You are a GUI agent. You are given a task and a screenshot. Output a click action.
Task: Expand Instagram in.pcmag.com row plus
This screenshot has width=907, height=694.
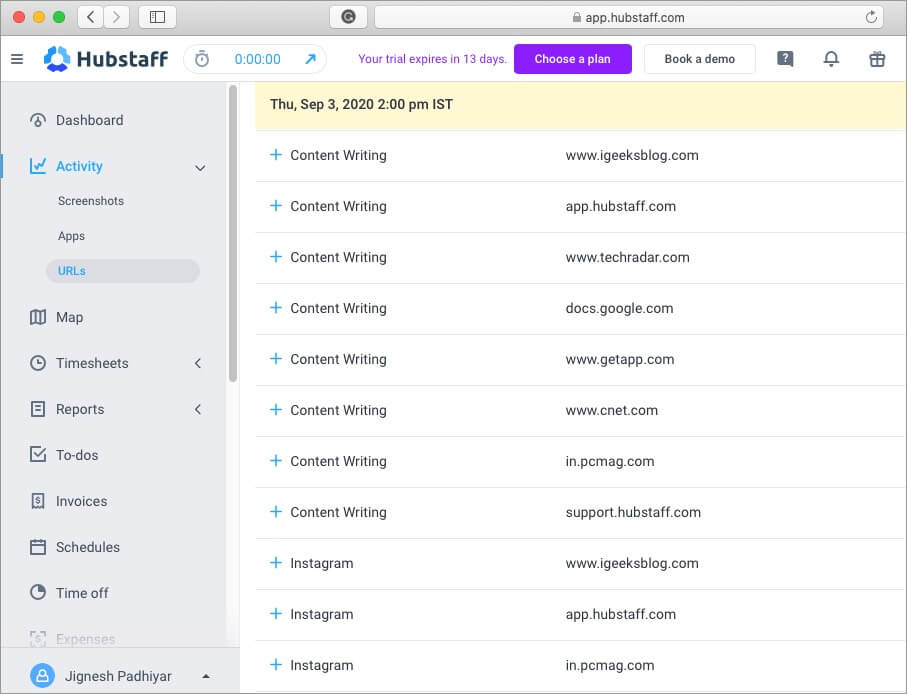276,664
